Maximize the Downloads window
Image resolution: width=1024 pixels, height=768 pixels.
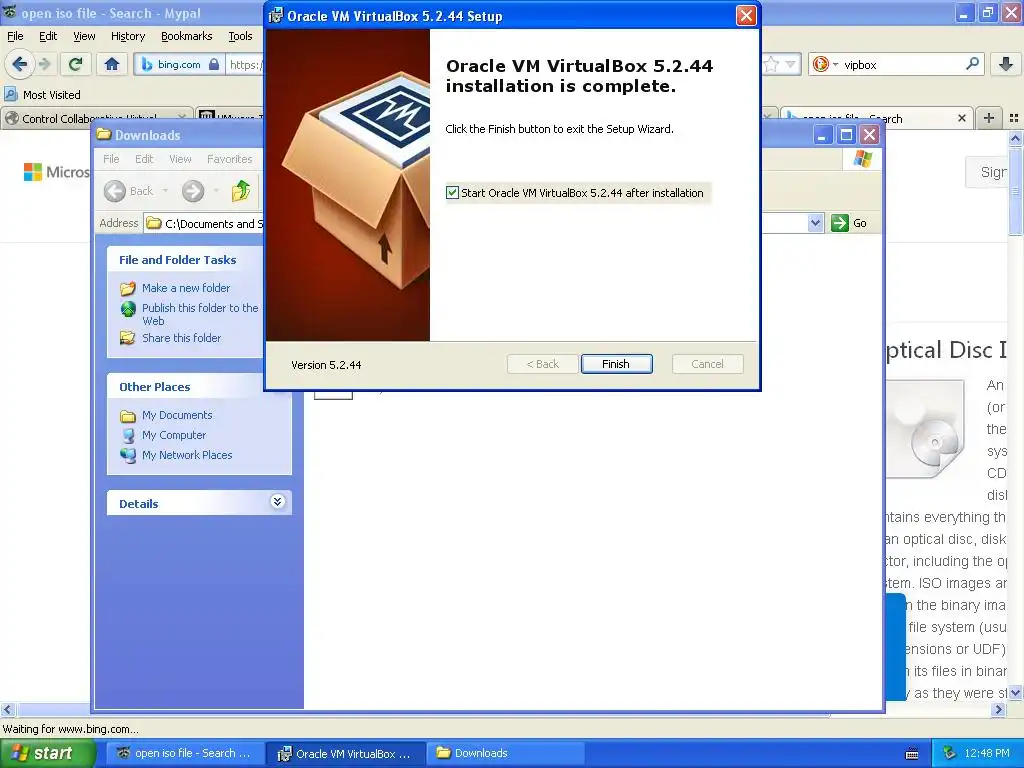click(x=846, y=135)
